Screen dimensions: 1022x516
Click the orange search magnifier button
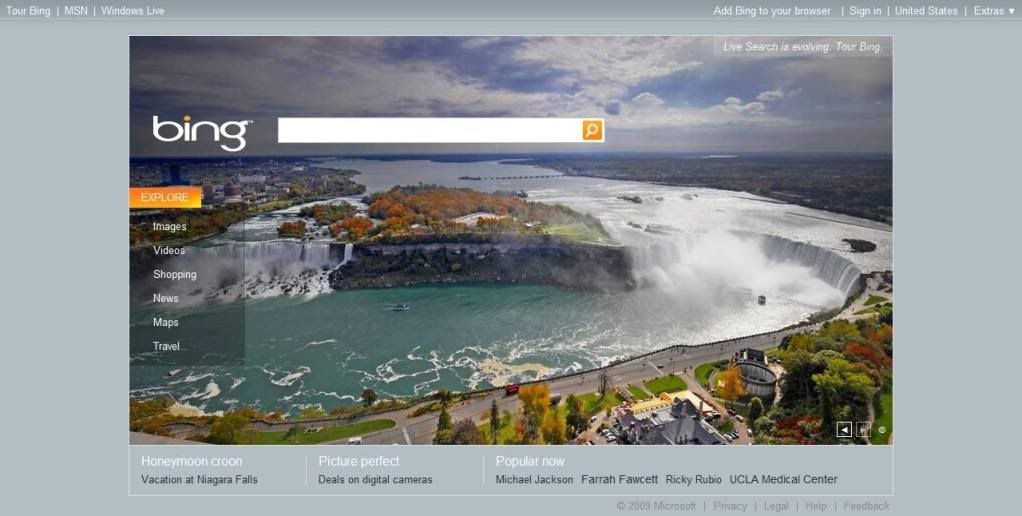[x=592, y=130]
